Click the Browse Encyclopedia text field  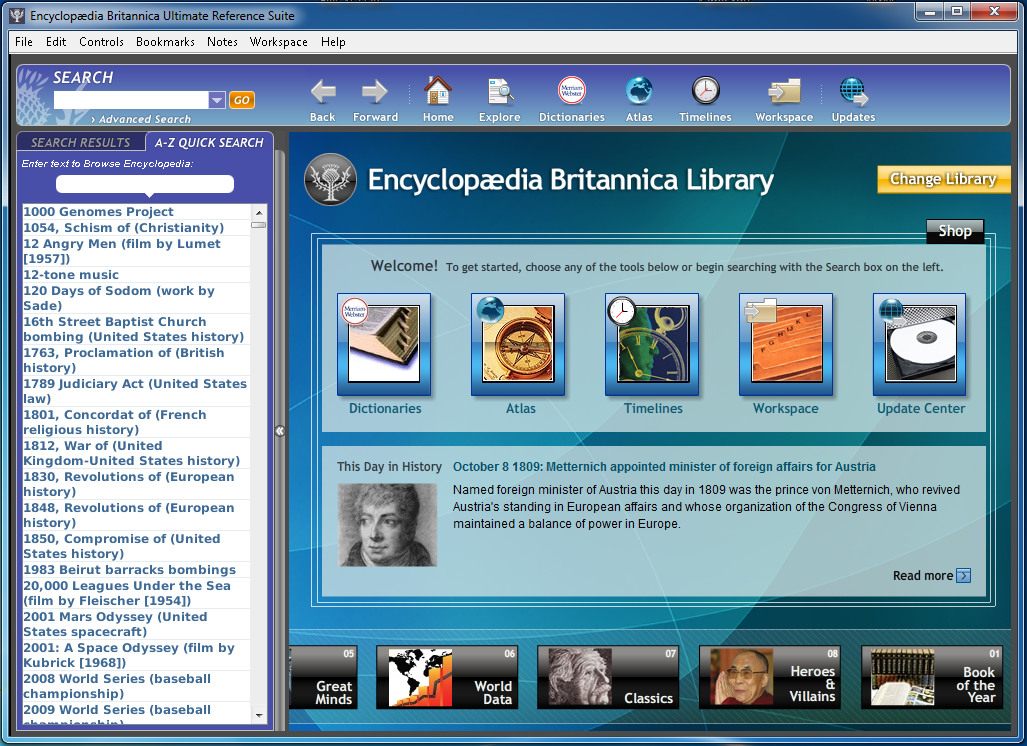tap(145, 184)
